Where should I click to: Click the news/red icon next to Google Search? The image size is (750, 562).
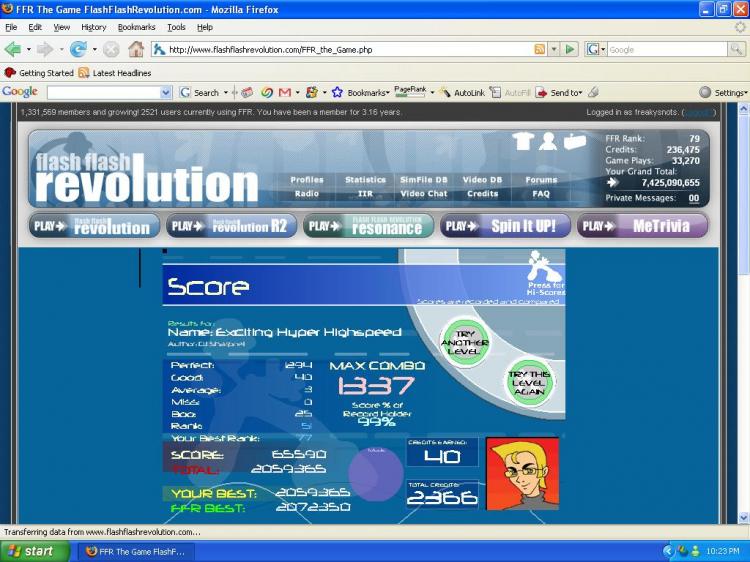pos(247,92)
